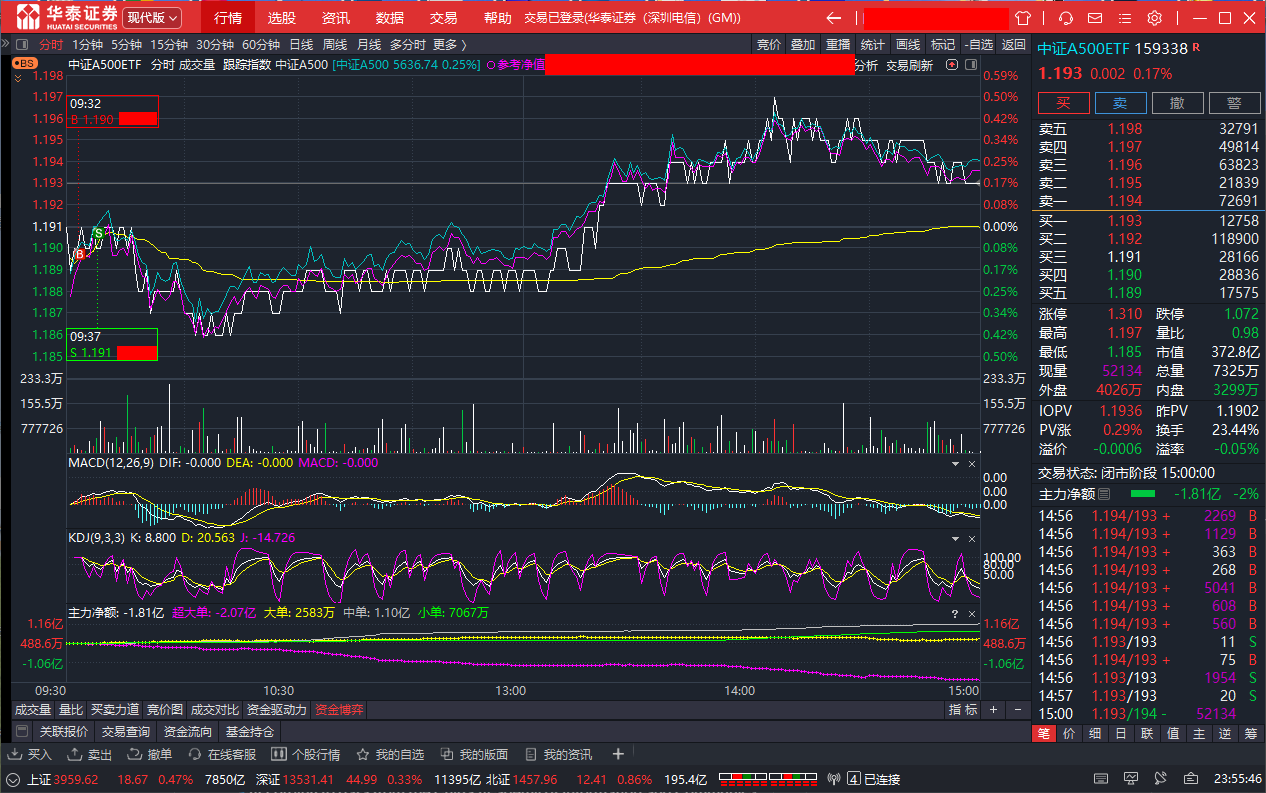This screenshot has width=1266, height=793.
Task: Toggle the right side panel icon
Action: tap(970, 65)
